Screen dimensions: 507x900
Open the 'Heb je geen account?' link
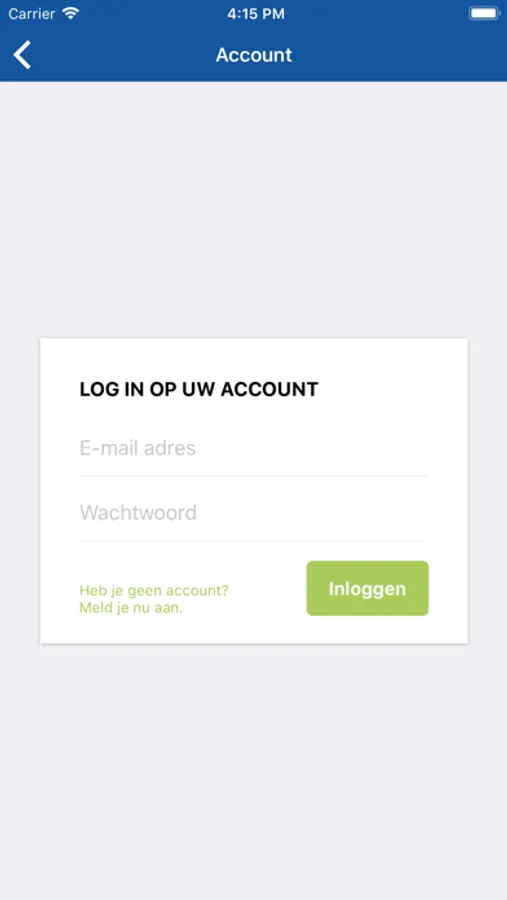(154, 591)
